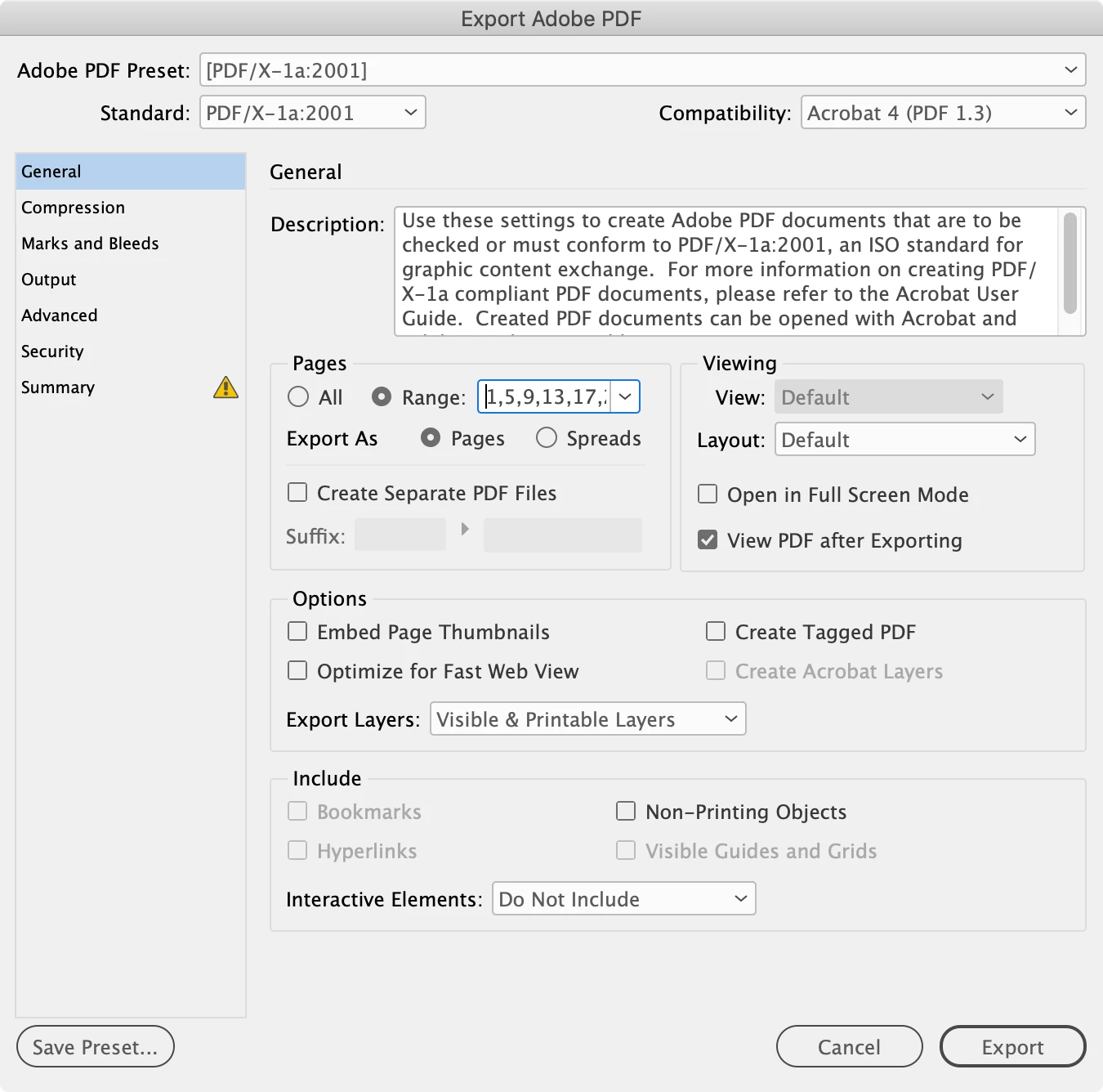Go to the Output category
The image size is (1103, 1092).
[x=131, y=280]
